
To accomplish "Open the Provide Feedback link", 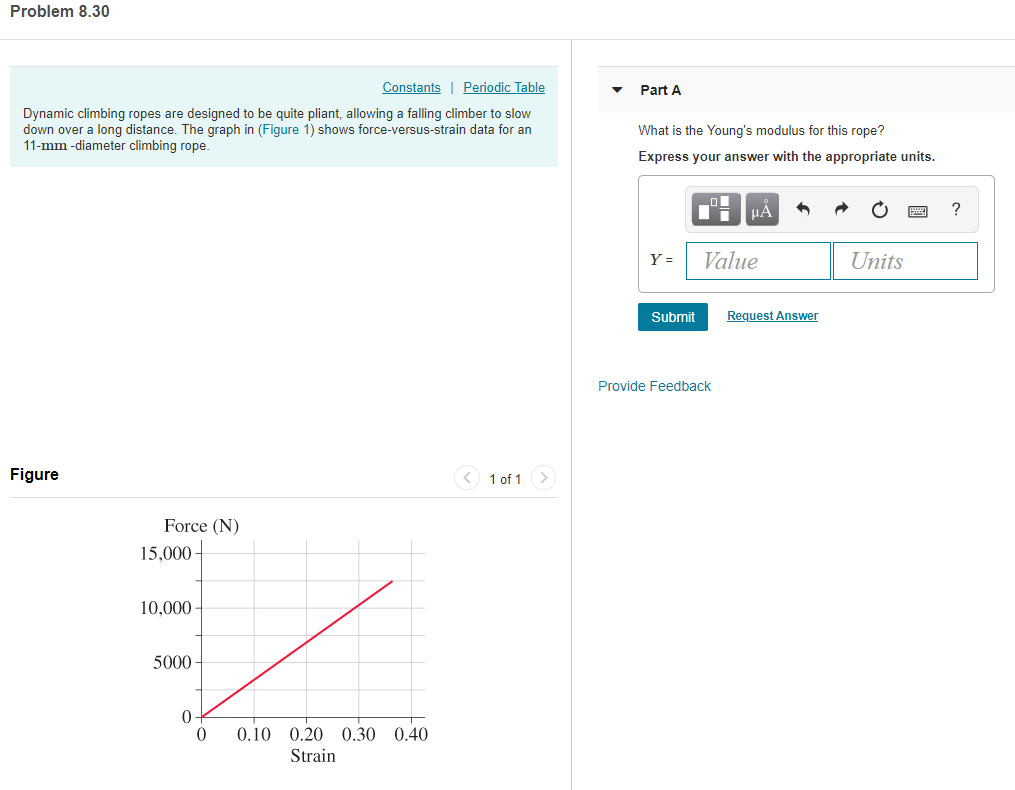I will point(654,386).
